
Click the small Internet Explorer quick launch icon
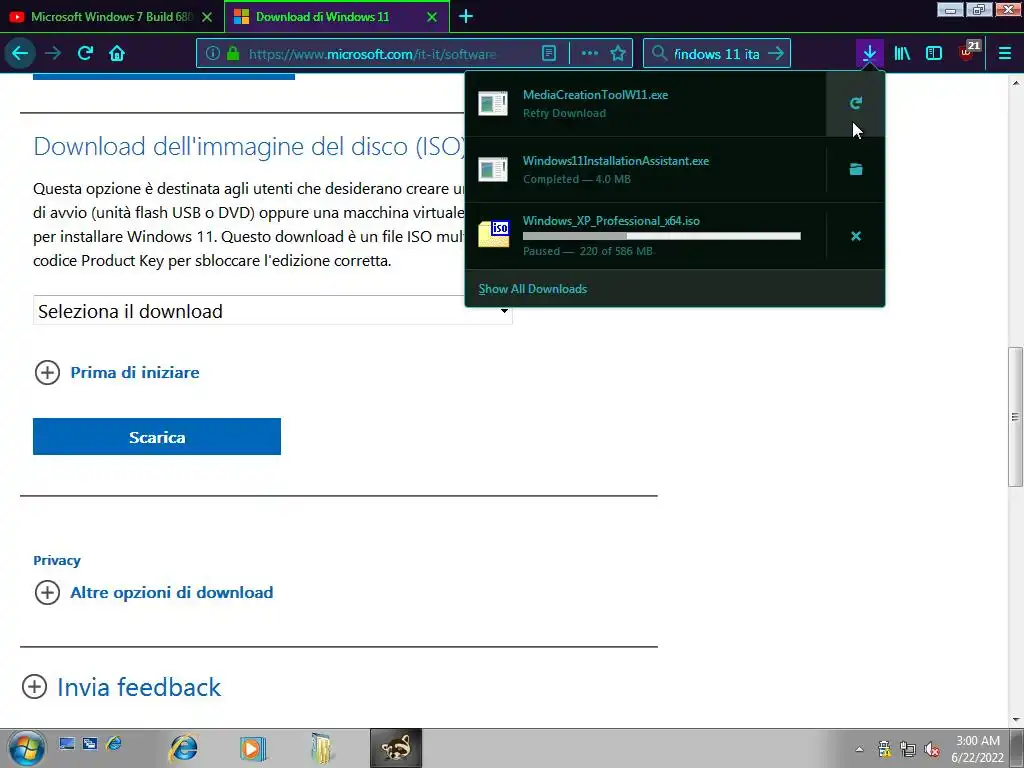point(114,744)
